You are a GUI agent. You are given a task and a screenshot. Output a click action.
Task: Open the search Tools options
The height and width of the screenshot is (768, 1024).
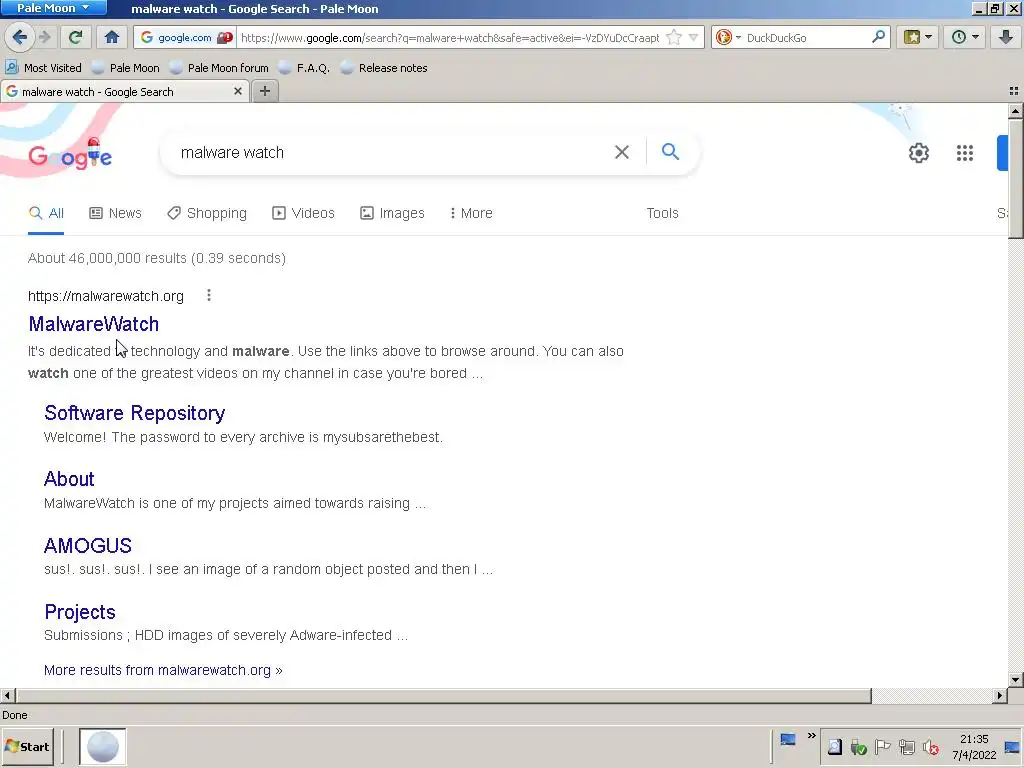point(662,213)
